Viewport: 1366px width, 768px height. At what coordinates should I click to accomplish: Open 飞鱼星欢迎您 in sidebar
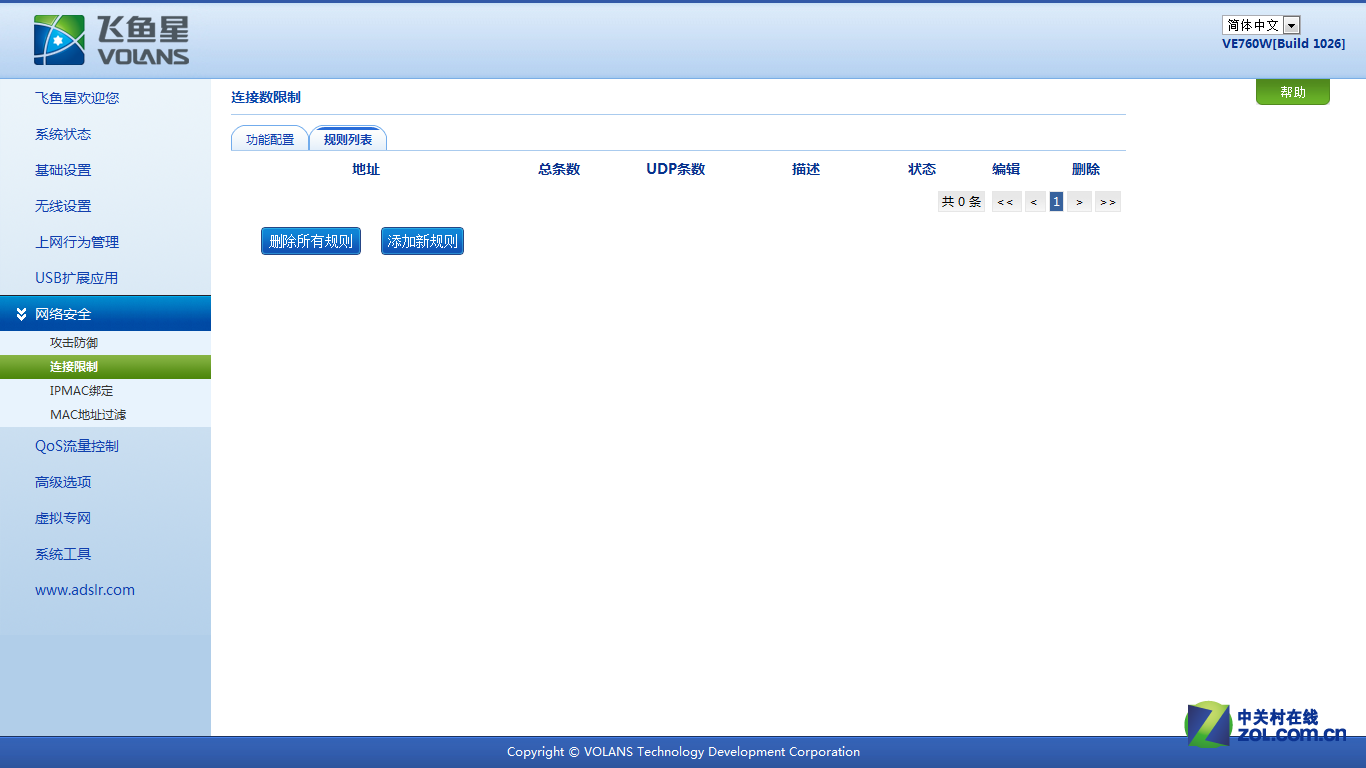click(x=77, y=98)
